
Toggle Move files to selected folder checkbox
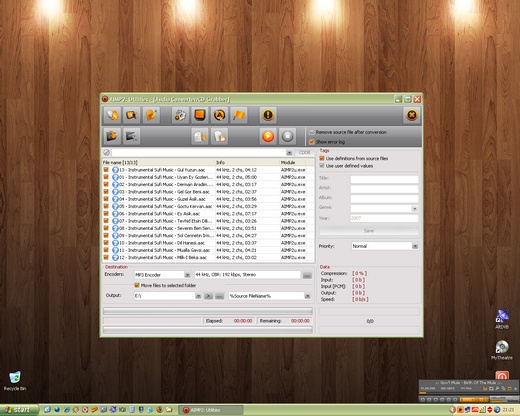(x=137, y=285)
